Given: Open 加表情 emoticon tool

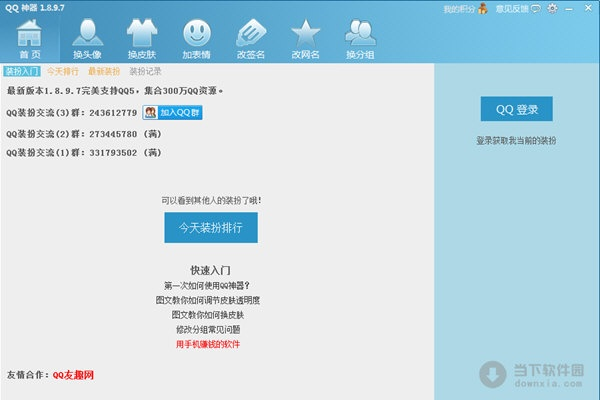Looking at the screenshot, I should coord(197,39).
